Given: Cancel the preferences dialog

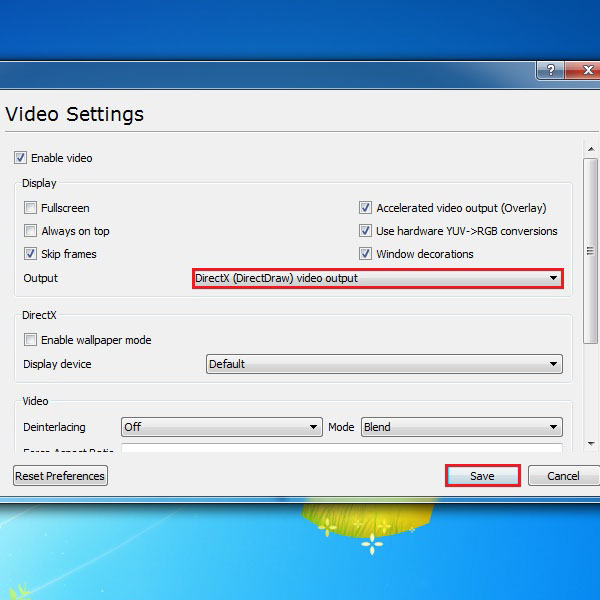Looking at the screenshot, I should (x=563, y=476).
